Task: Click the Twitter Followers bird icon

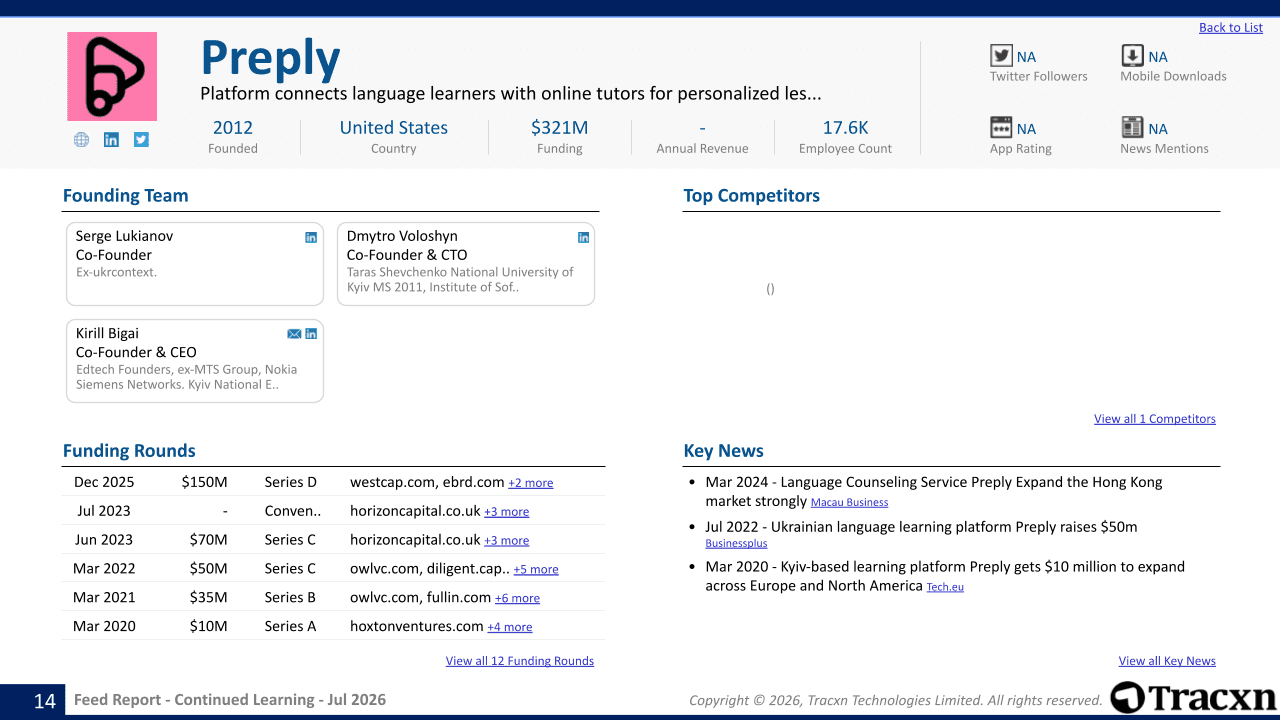Action: click(x=1001, y=56)
